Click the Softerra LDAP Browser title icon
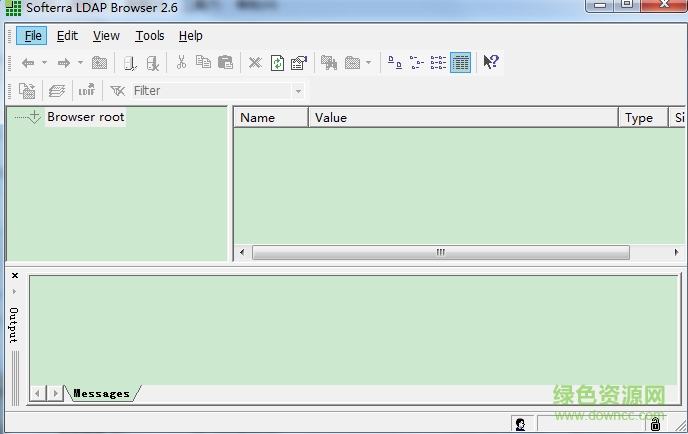 (x=13, y=8)
